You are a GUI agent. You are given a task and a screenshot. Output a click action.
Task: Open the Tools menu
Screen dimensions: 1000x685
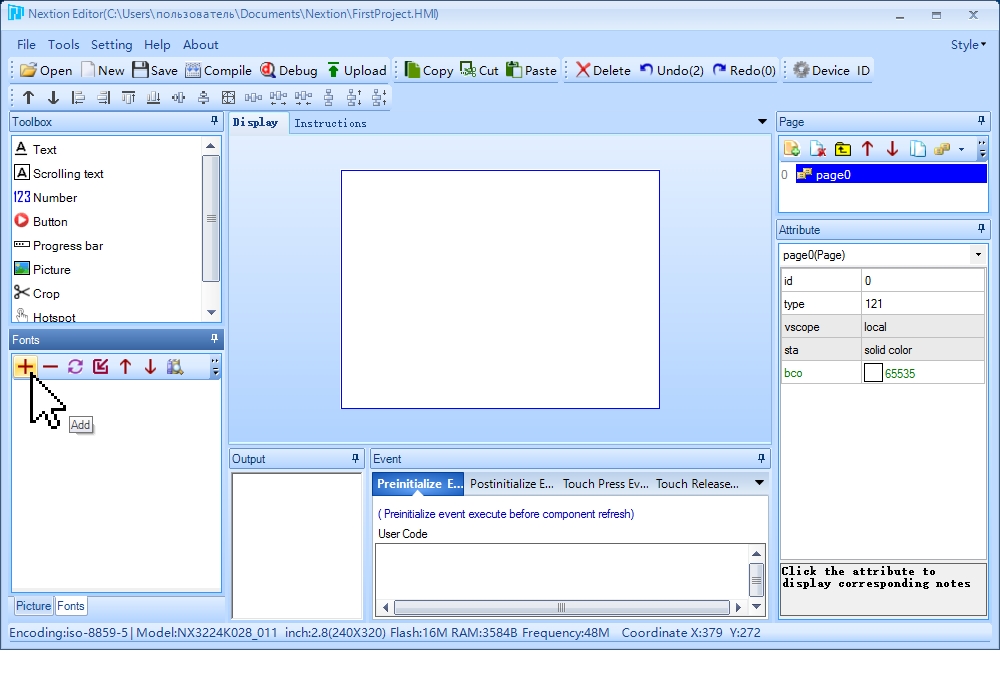[64, 45]
